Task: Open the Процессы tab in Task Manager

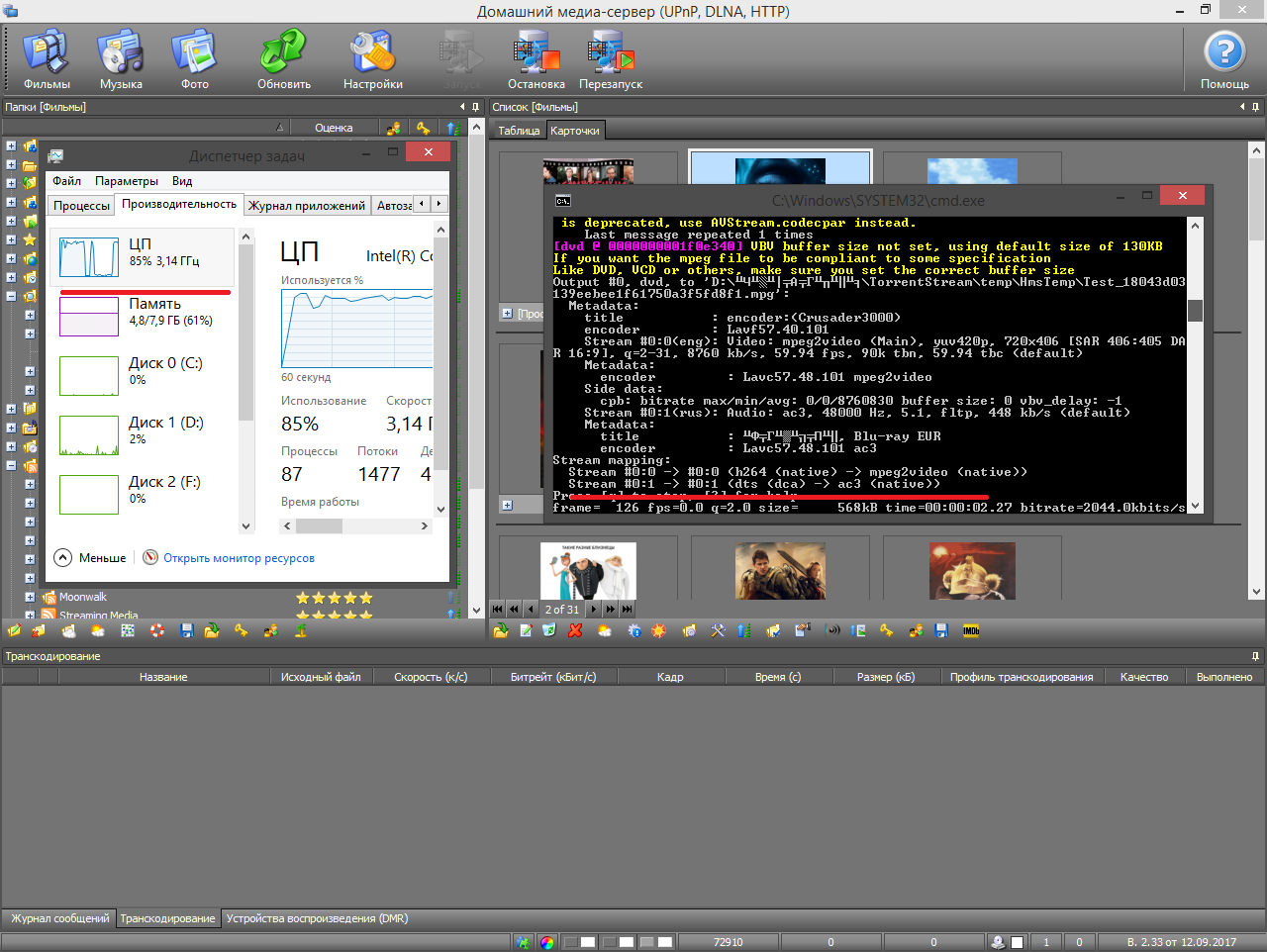Action: click(81, 206)
